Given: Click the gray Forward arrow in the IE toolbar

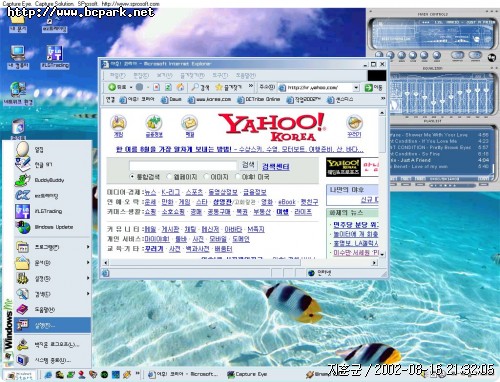Looking at the screenshot, I should coord(140,87).
